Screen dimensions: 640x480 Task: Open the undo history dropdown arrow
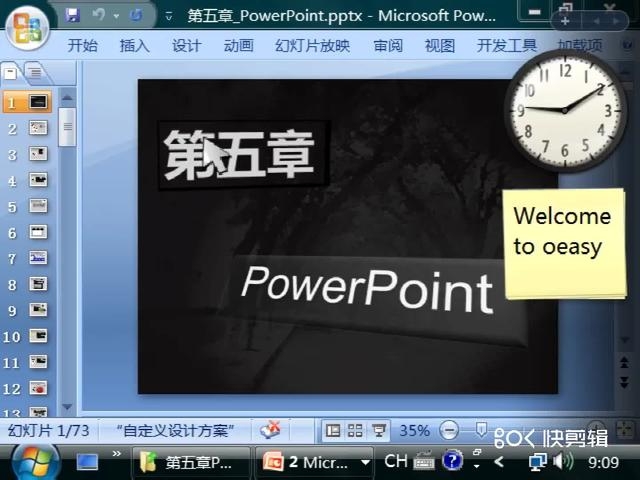click(x=116, y=16)
